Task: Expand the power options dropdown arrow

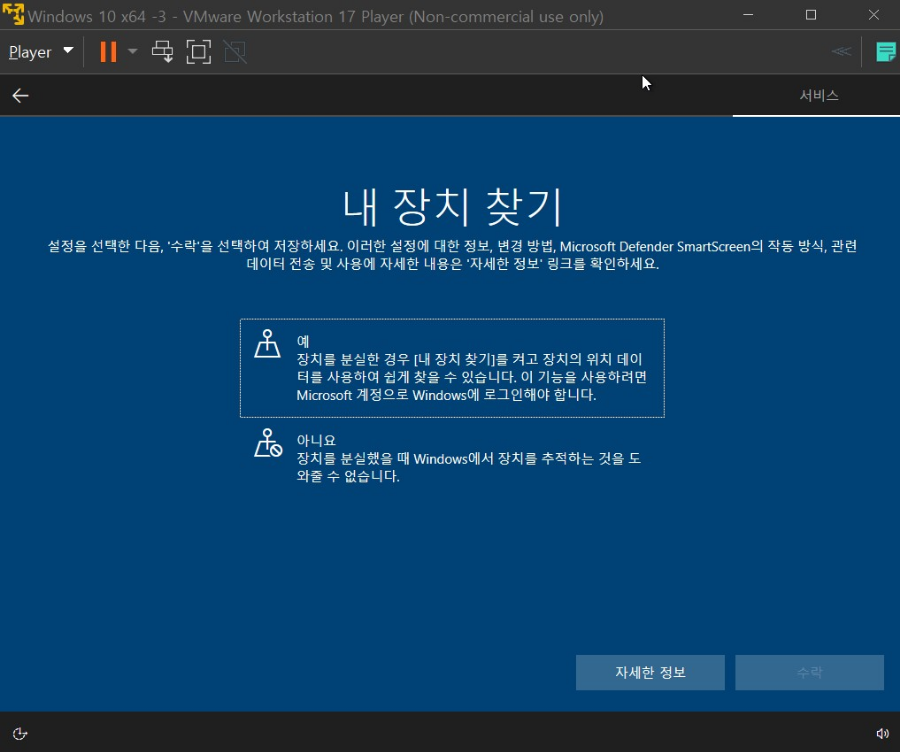Action: 133,52
